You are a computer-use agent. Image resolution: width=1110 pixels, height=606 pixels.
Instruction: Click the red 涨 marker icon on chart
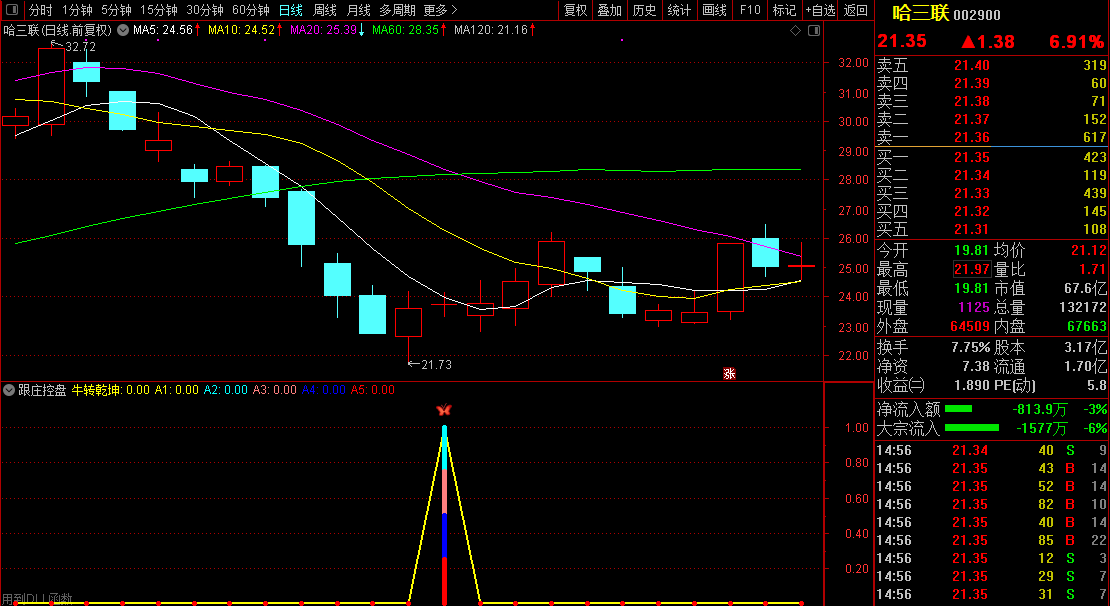(x=729, y=373)
